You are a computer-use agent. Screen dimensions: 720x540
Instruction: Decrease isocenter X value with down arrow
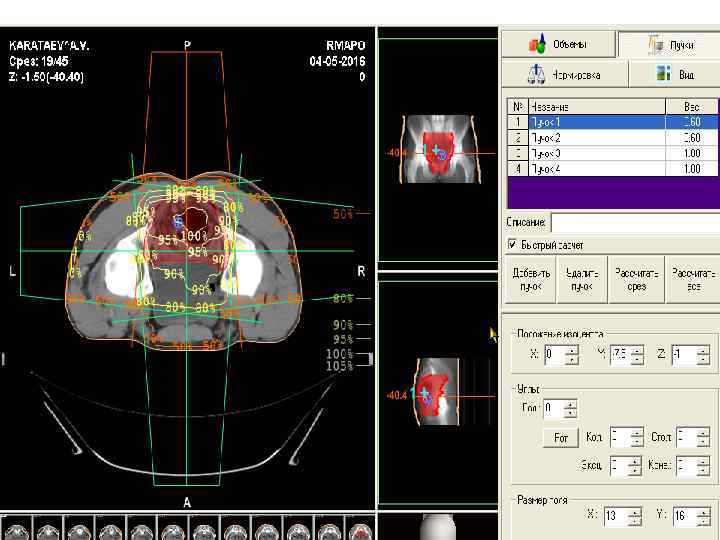point(572,360)
